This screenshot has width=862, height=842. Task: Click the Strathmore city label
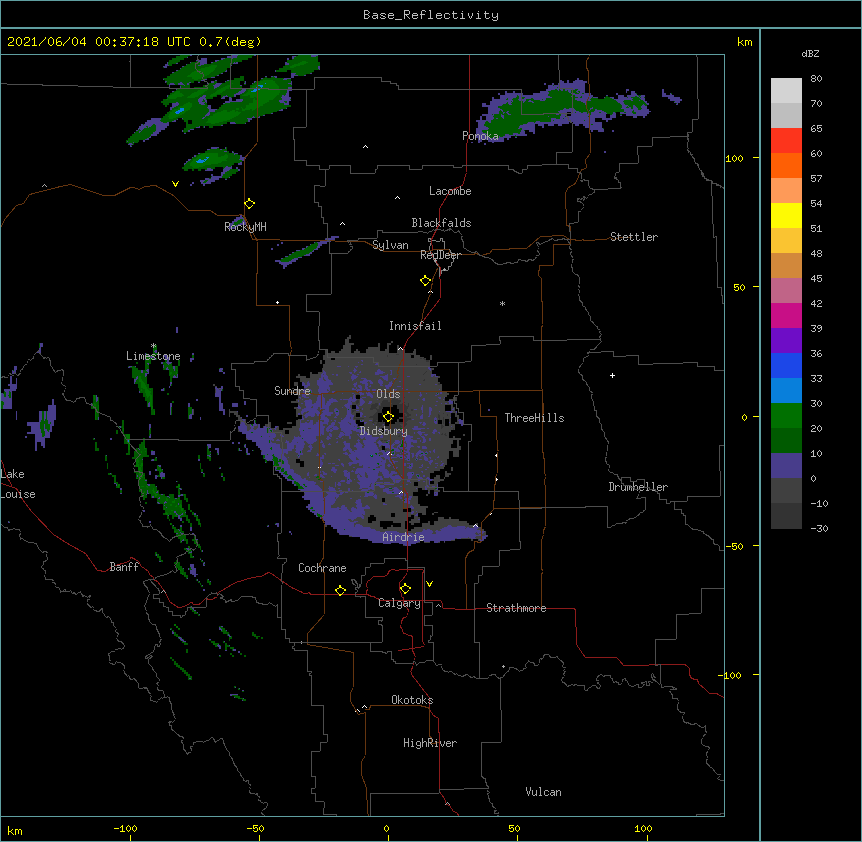pyautogui.click(x=516, y=608)
